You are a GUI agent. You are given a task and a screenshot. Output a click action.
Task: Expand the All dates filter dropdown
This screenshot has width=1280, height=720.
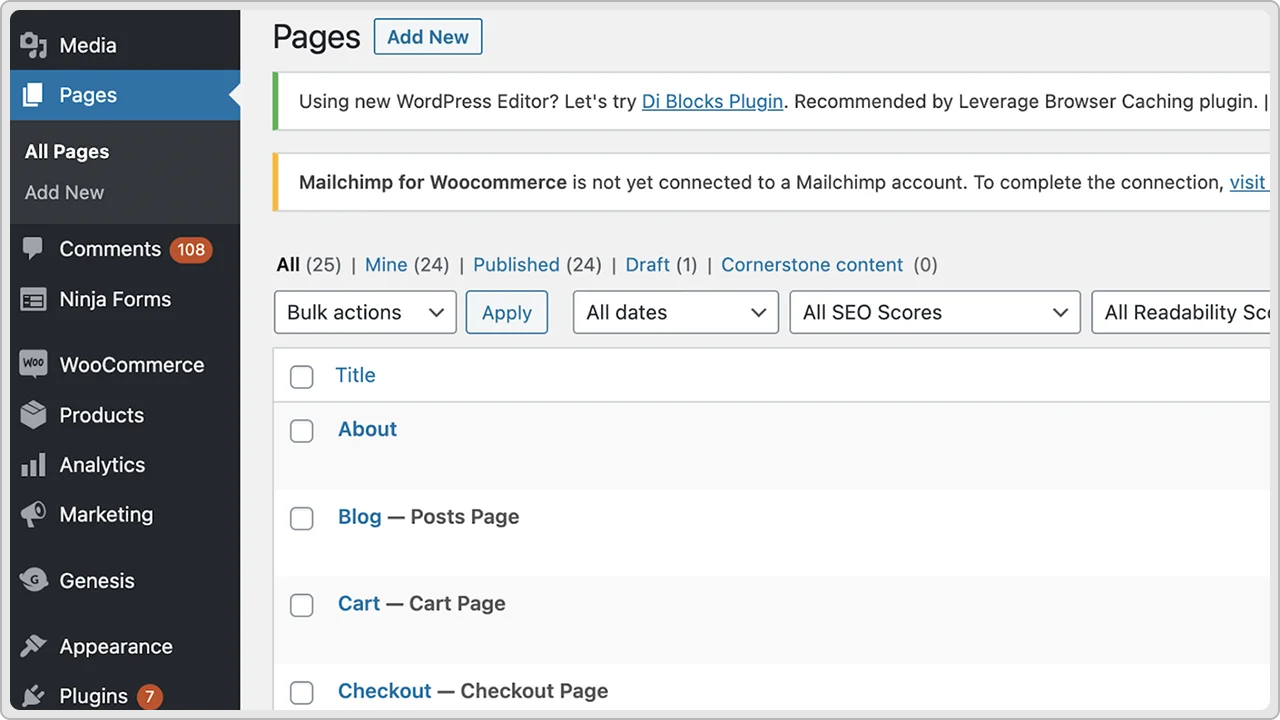tap(675, 312)
